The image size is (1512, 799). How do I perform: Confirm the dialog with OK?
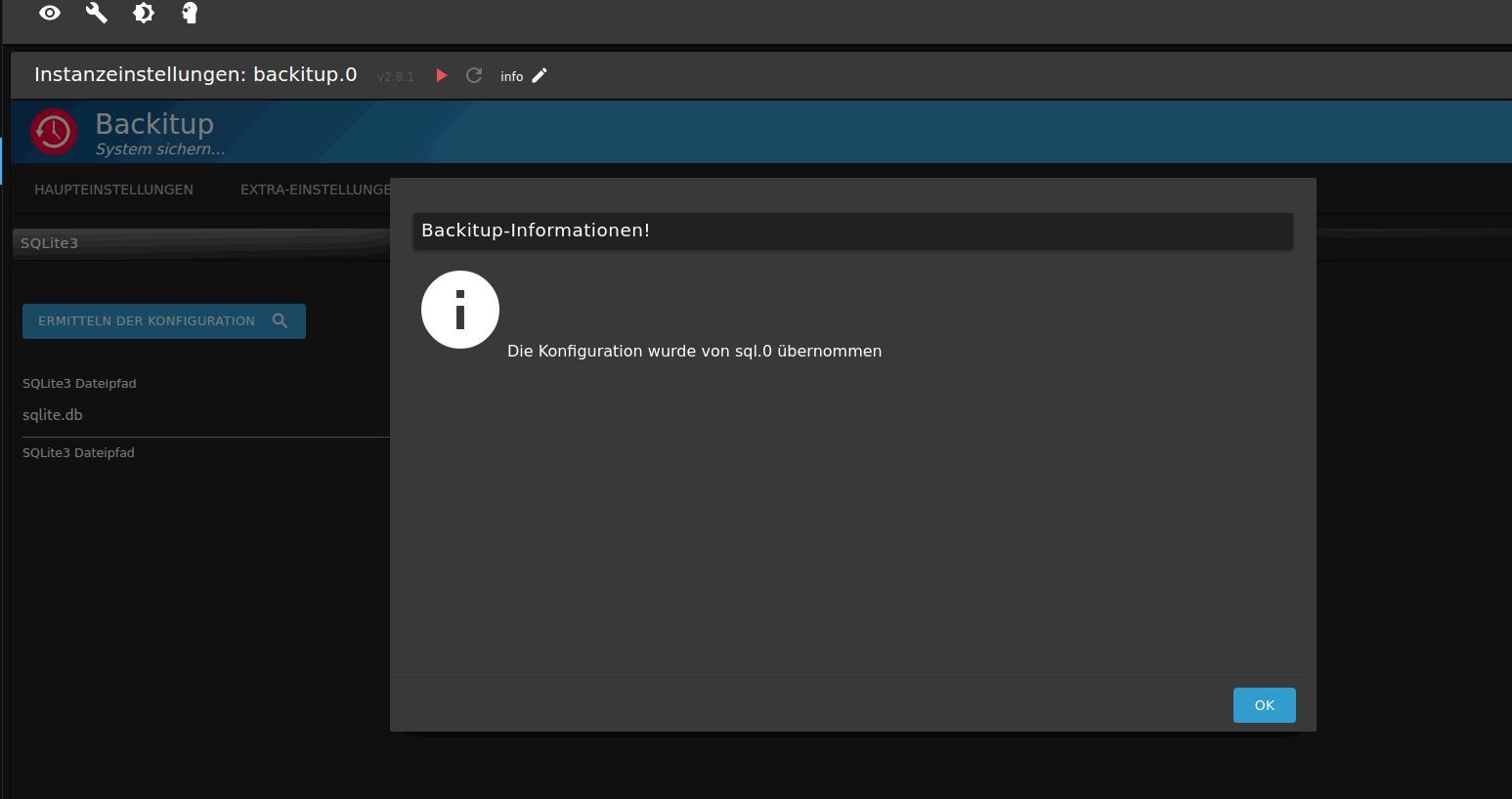[x=1265, y=705]
